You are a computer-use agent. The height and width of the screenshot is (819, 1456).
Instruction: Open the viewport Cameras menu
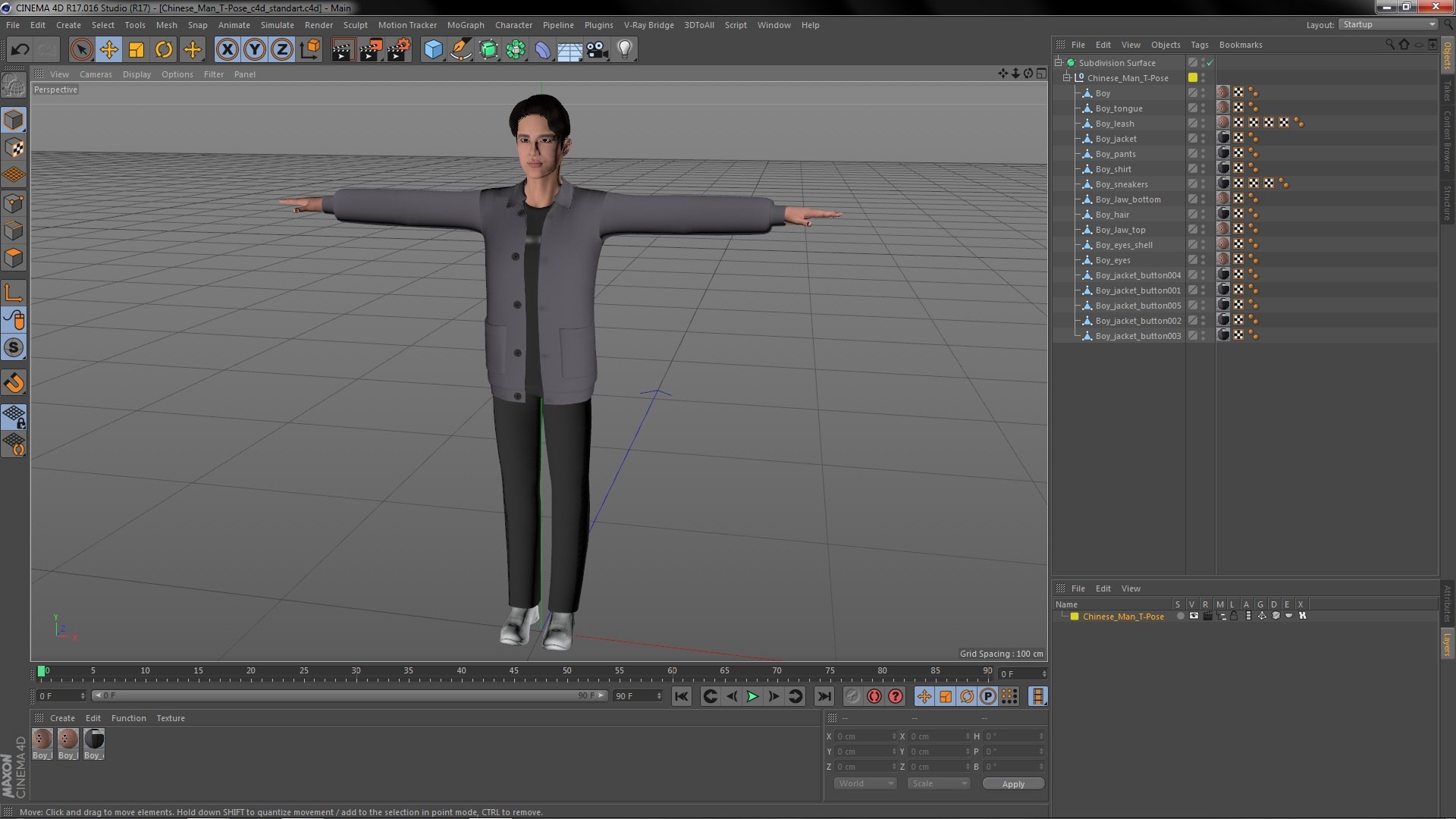tap(96, 74)
